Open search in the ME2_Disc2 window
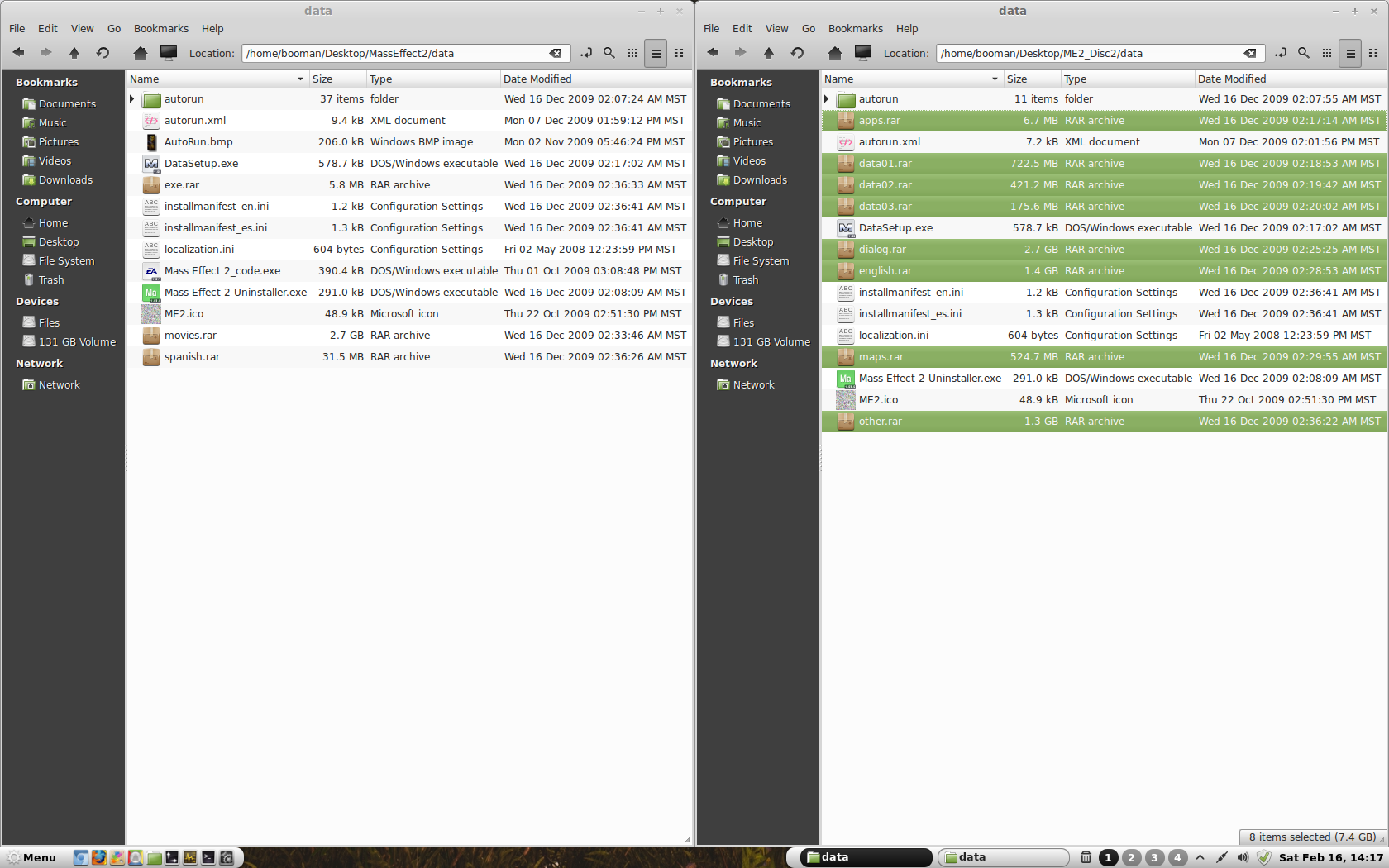Image resolution: width=1389 pixels, height=868 pixels. [1304, 53]
